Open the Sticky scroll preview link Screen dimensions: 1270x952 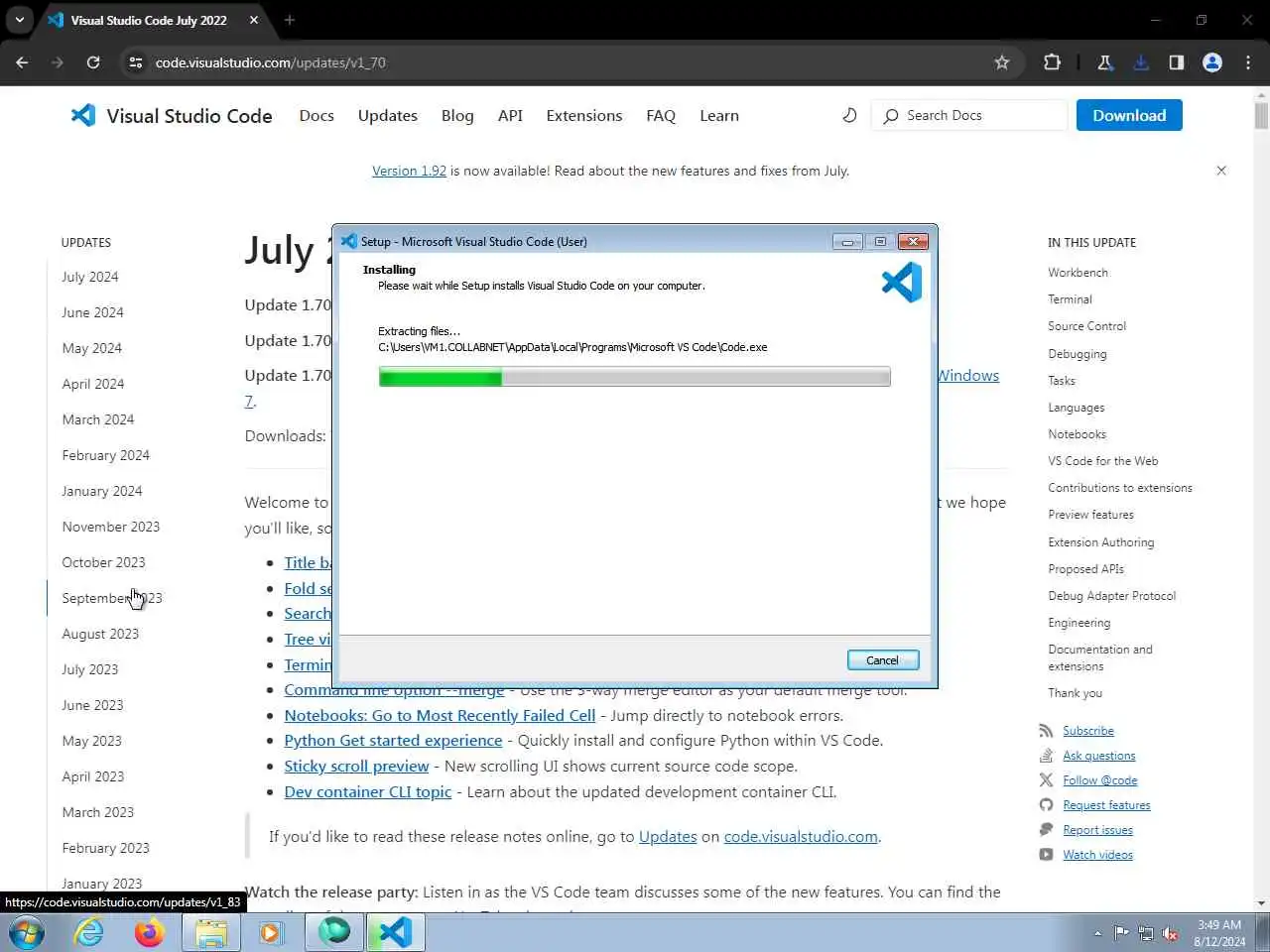click(x=356, y=766)
